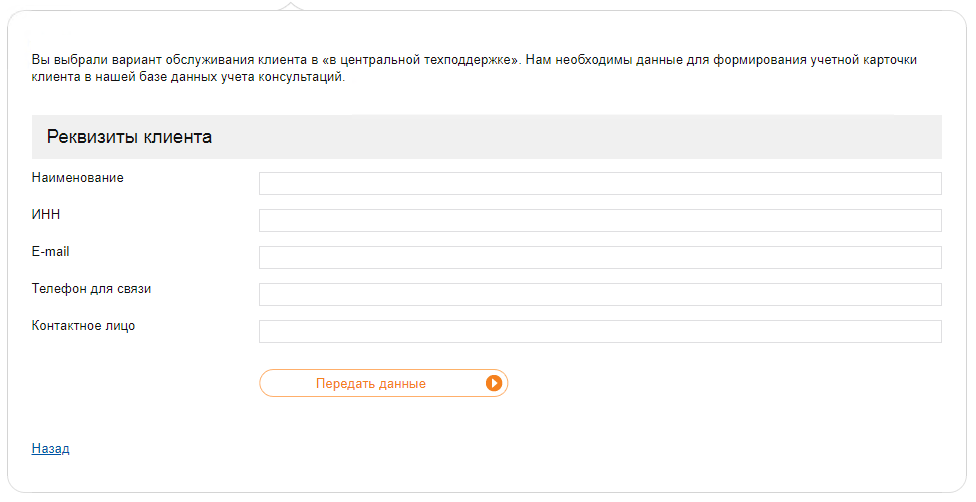
Task: Click the intro text starting Вы выбрали
Action: [474, 69]
